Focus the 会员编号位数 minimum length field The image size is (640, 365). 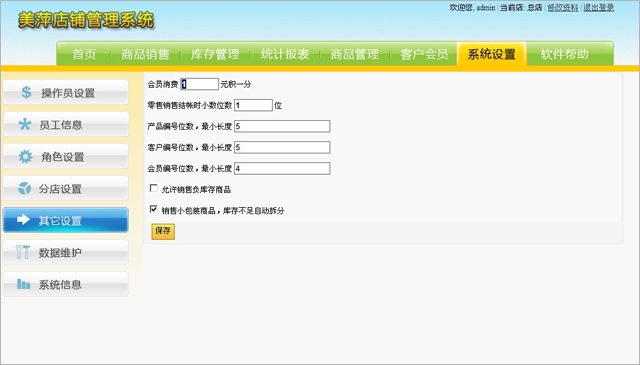[282, 168]
